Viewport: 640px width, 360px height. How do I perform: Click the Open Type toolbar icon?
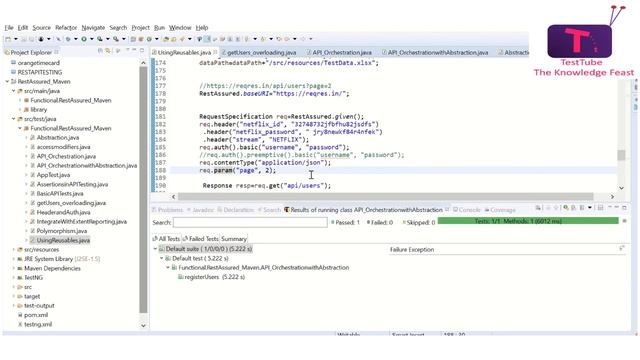click(x=166, y=39)
